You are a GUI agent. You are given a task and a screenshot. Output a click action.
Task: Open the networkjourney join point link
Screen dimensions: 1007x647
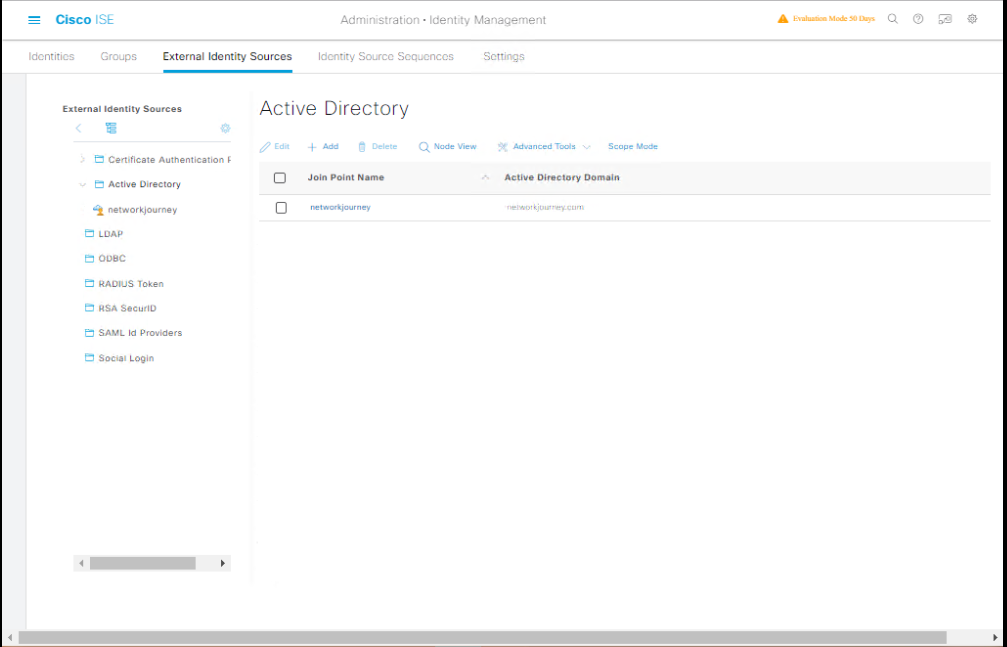pyautogui.click(x=340, y=208)
